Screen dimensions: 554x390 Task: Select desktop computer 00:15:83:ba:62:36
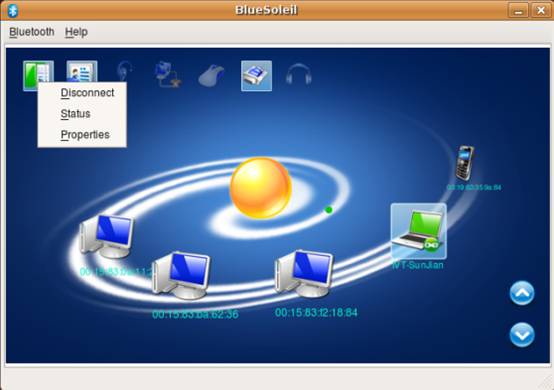(182, 276)
